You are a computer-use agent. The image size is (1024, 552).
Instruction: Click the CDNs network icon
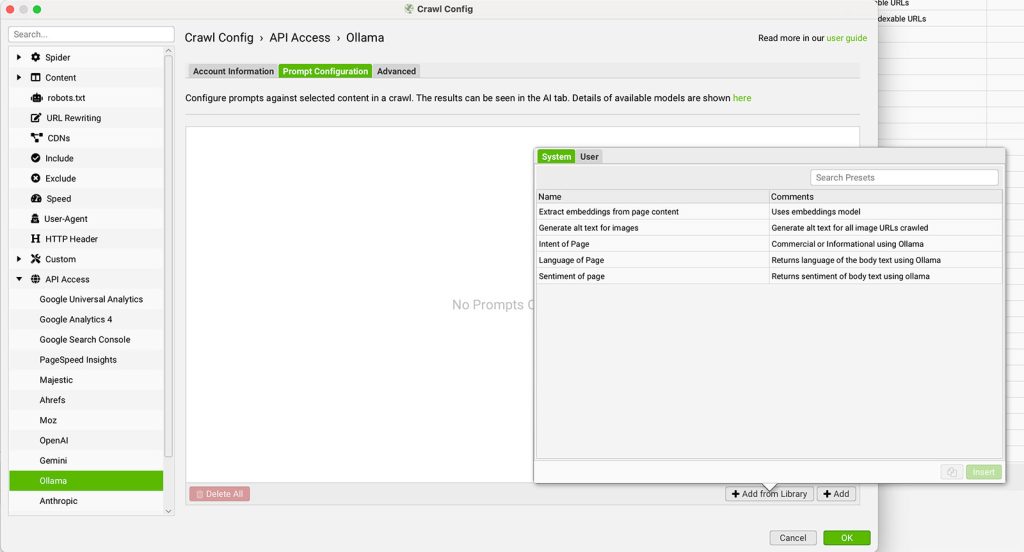coord(37,138)
